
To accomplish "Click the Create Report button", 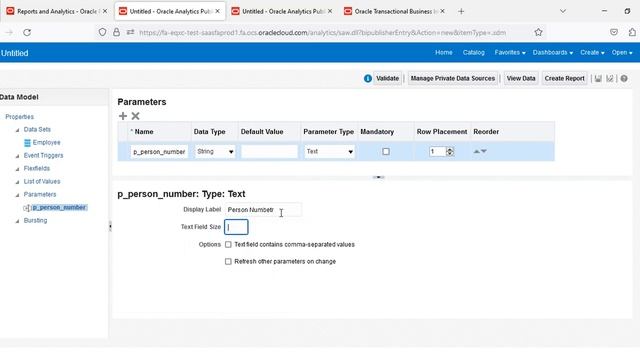I will coord(564,78).
